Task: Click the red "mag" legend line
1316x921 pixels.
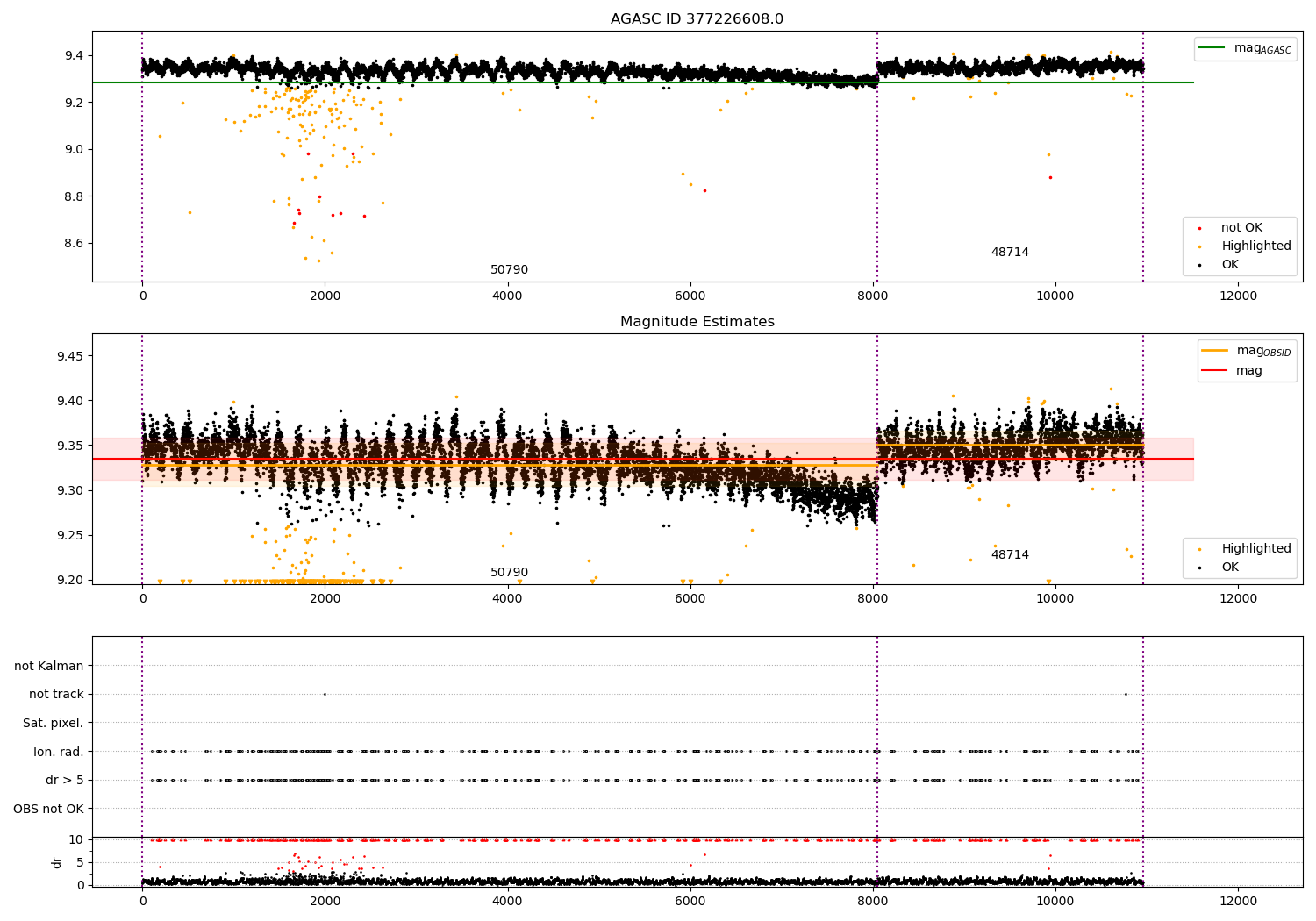Action: (1214, 371)
